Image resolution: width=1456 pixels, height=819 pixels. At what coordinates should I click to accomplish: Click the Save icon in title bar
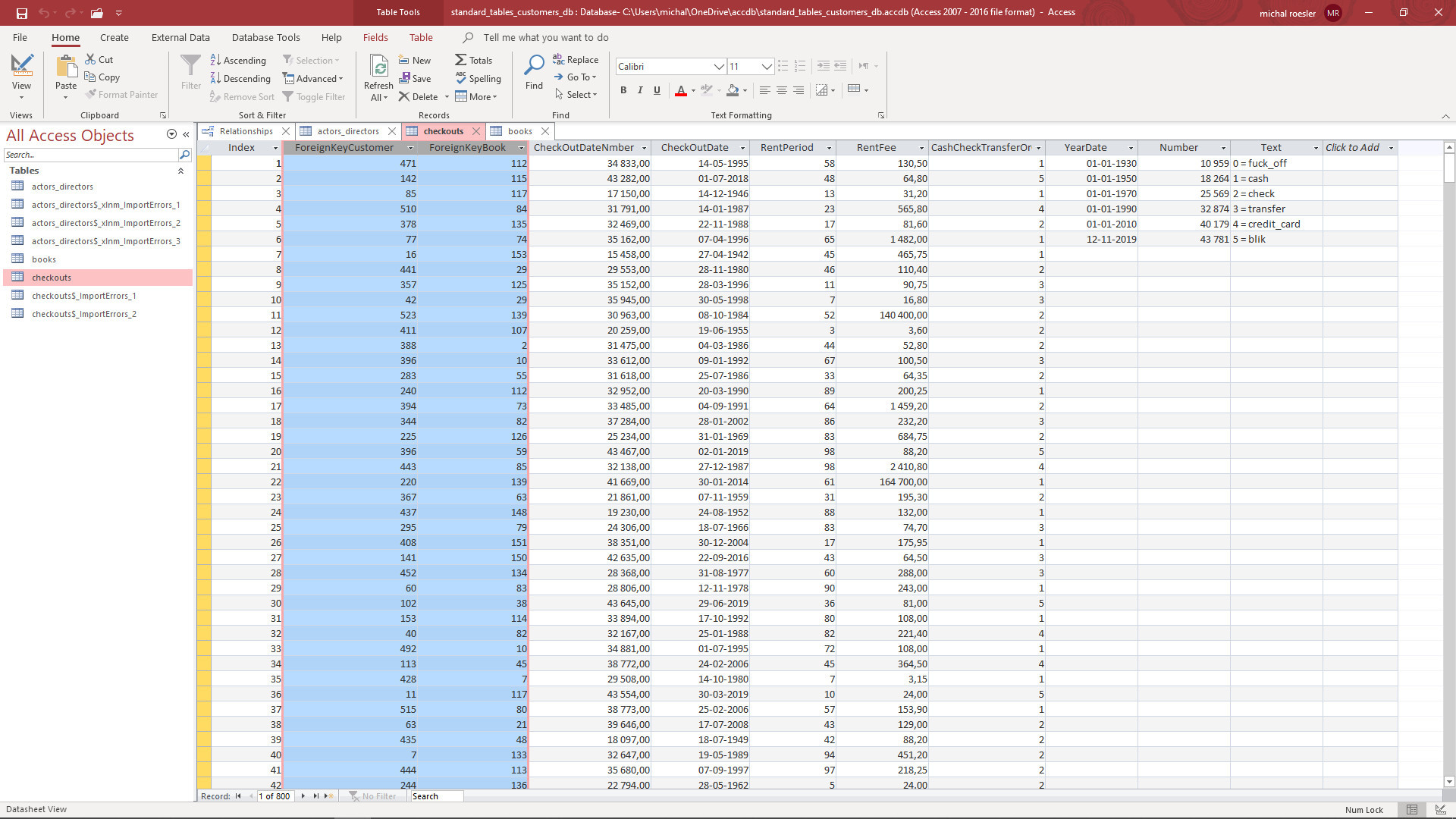pyautogui.click(x=21, y=13)
